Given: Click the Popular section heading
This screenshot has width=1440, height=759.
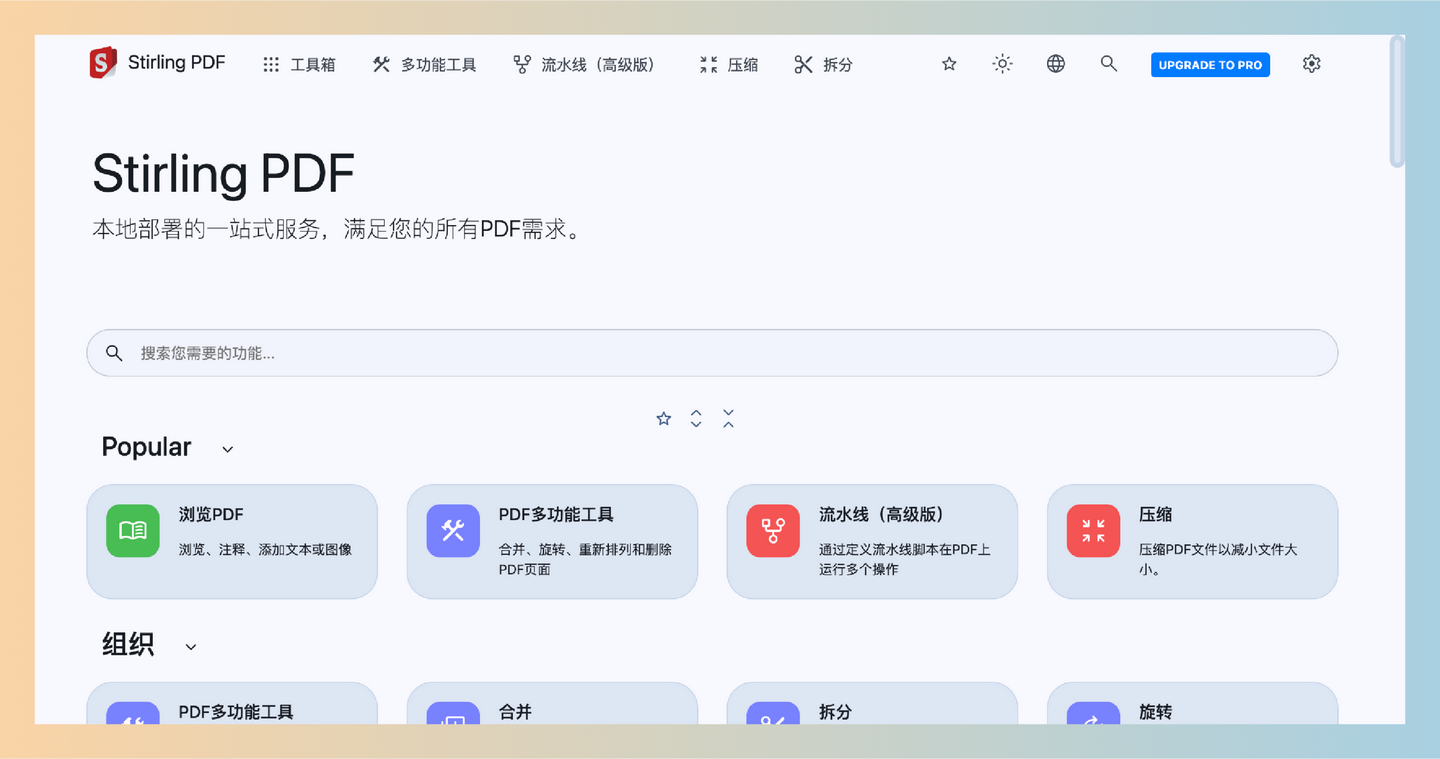Looking at the screenshot, I should (x=146, y=447).
